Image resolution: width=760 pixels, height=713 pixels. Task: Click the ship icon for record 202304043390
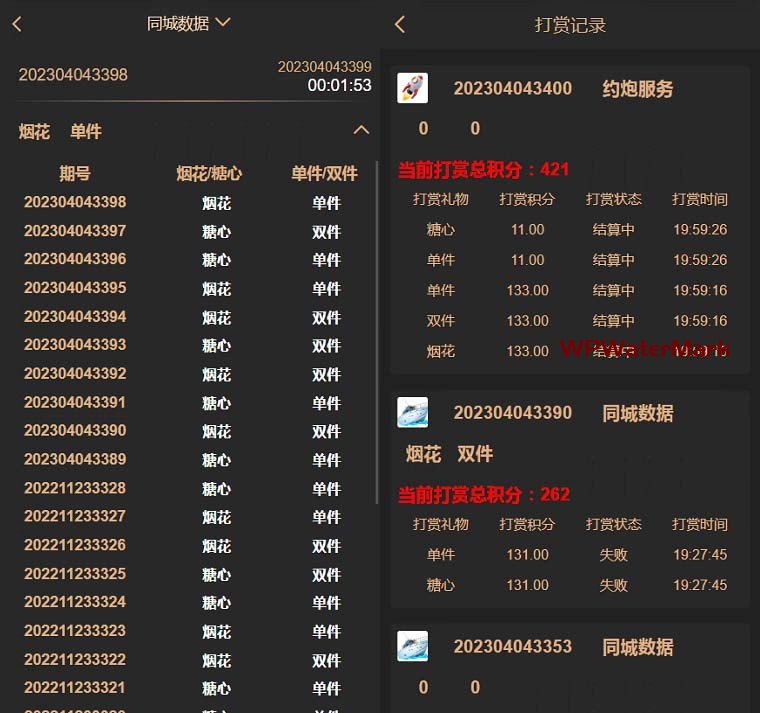(x=413, y=413)
